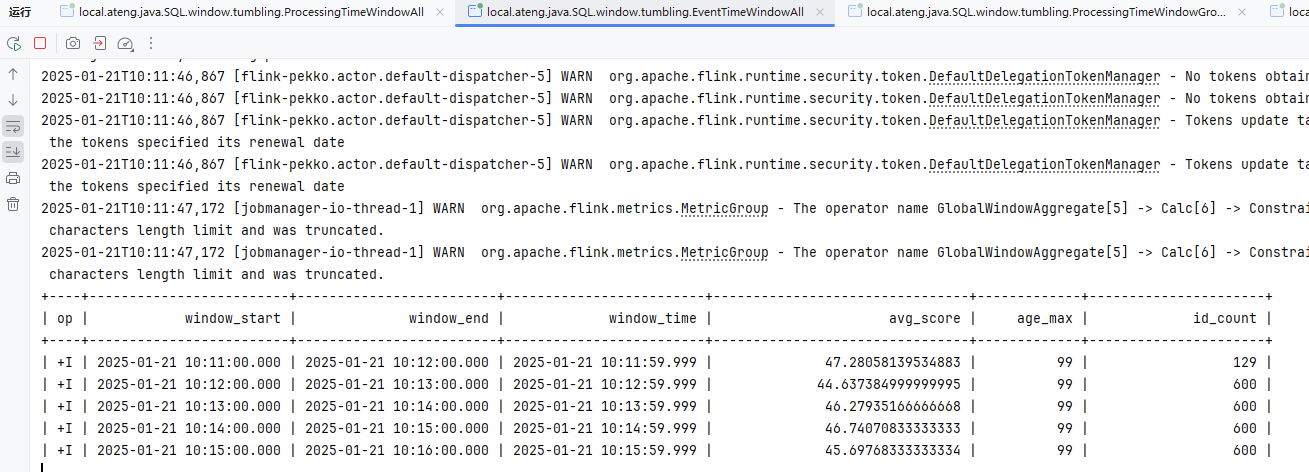Image resolution: width=1309 pixels, height=472 pixels.
Task: Take a thread dump with camera icon
Action: 73,44
